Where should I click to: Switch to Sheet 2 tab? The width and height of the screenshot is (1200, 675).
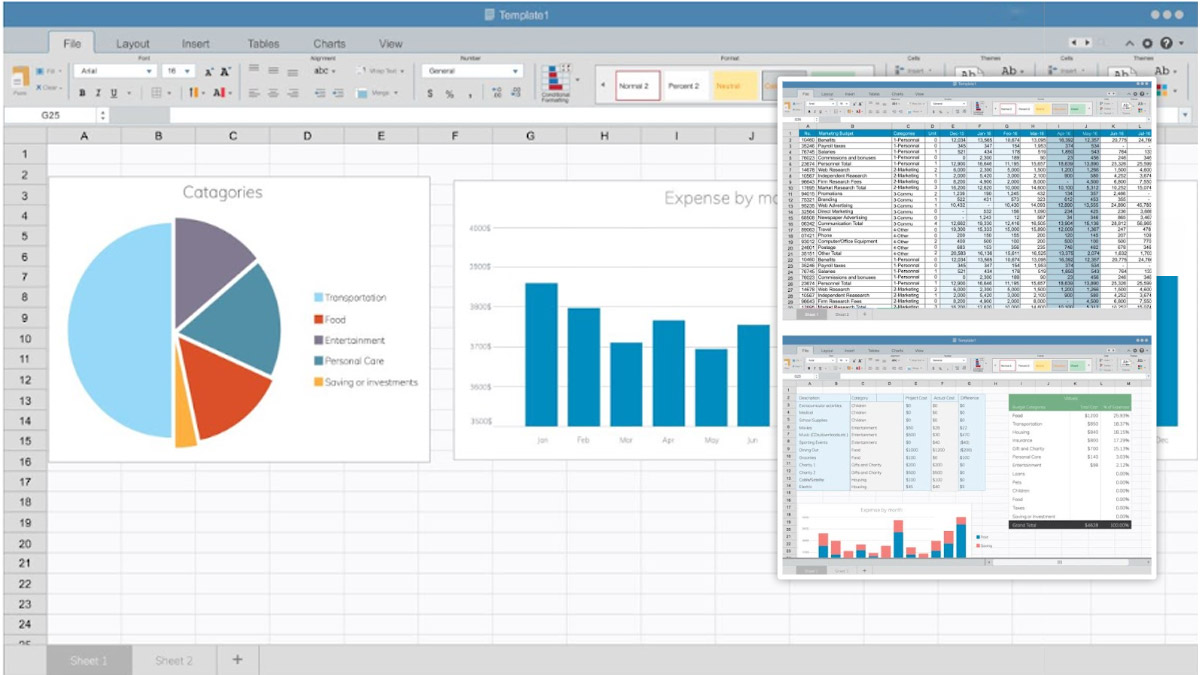click(173, 660)
